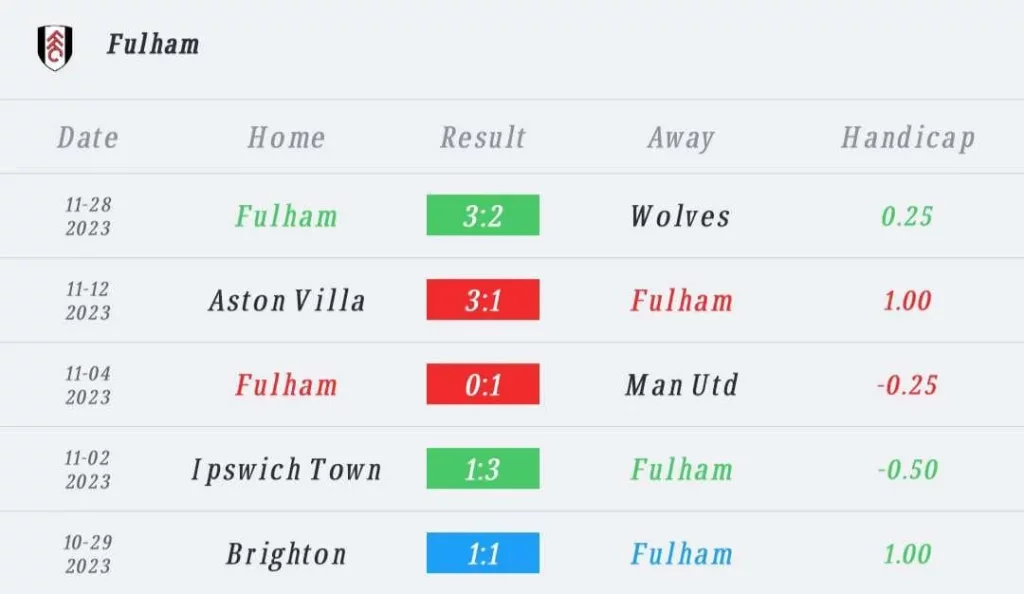The image size is (1024, 594).
Task: Click the Fulham club crest icon
Action: tap(54, 46)
